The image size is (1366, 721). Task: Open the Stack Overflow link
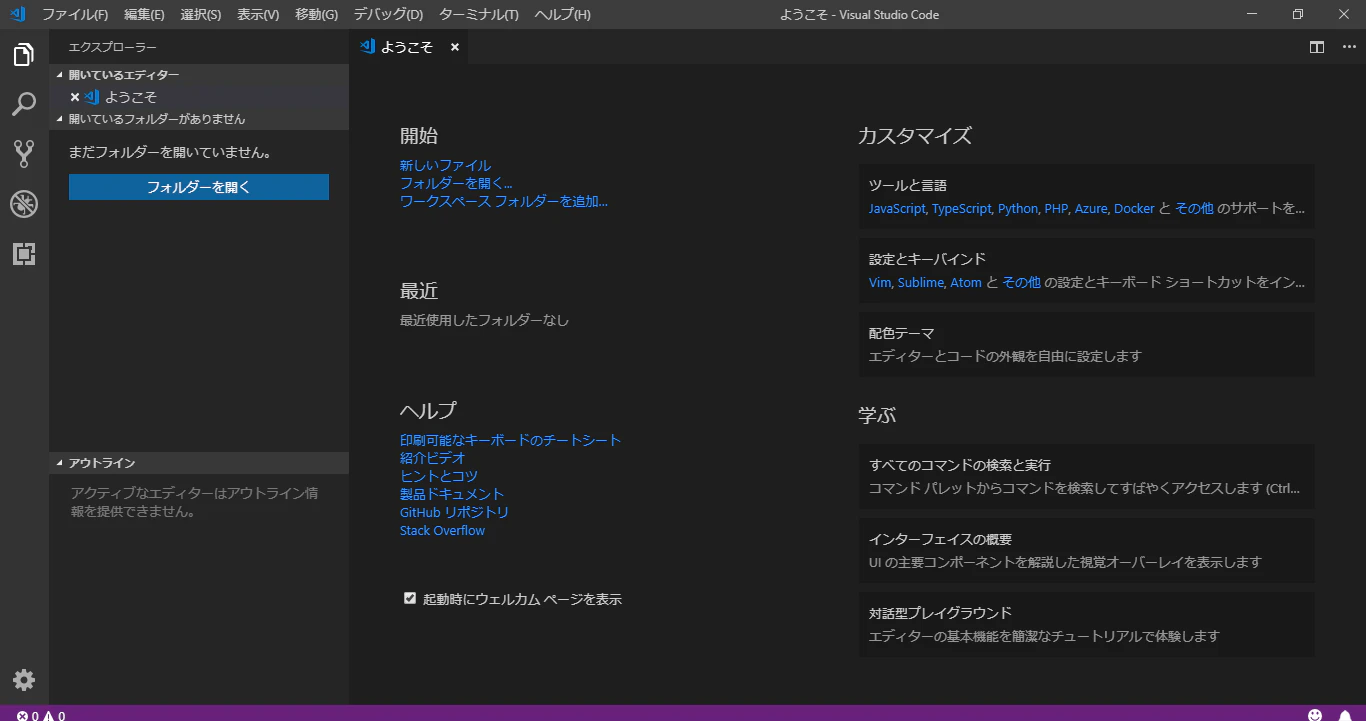coord(442,530)
